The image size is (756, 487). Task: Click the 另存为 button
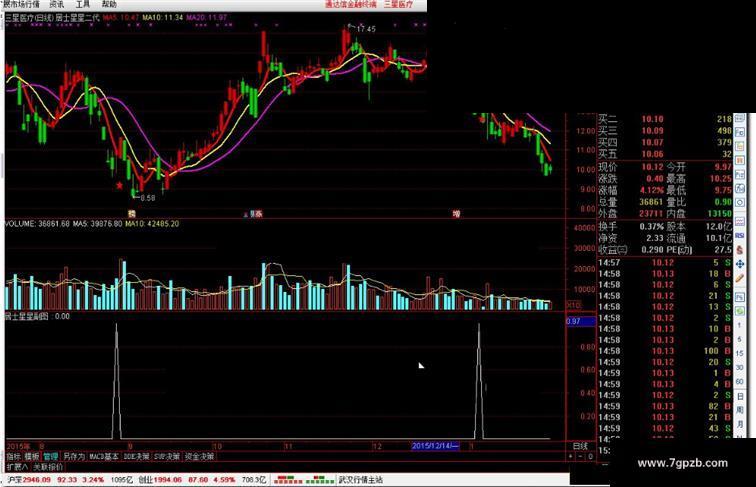tap(74, 456)
